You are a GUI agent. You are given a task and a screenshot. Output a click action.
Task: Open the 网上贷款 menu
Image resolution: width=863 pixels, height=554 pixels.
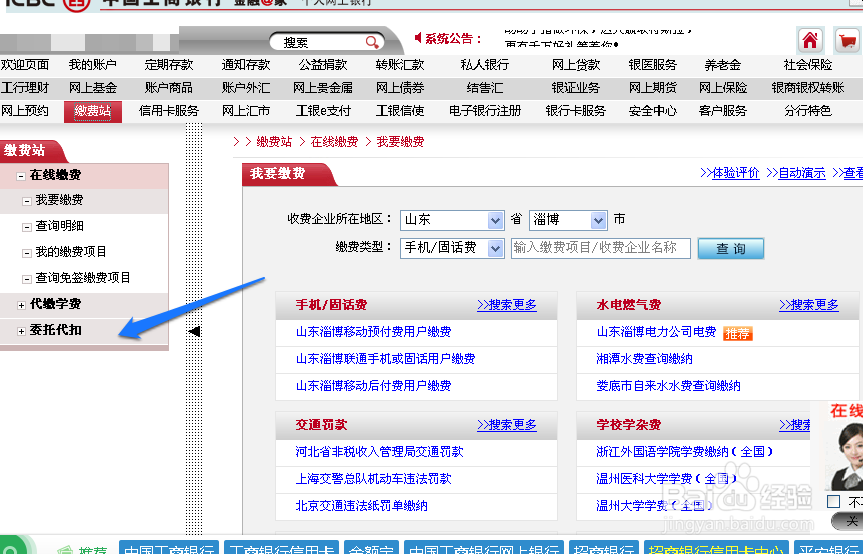[x=576, y=65]
